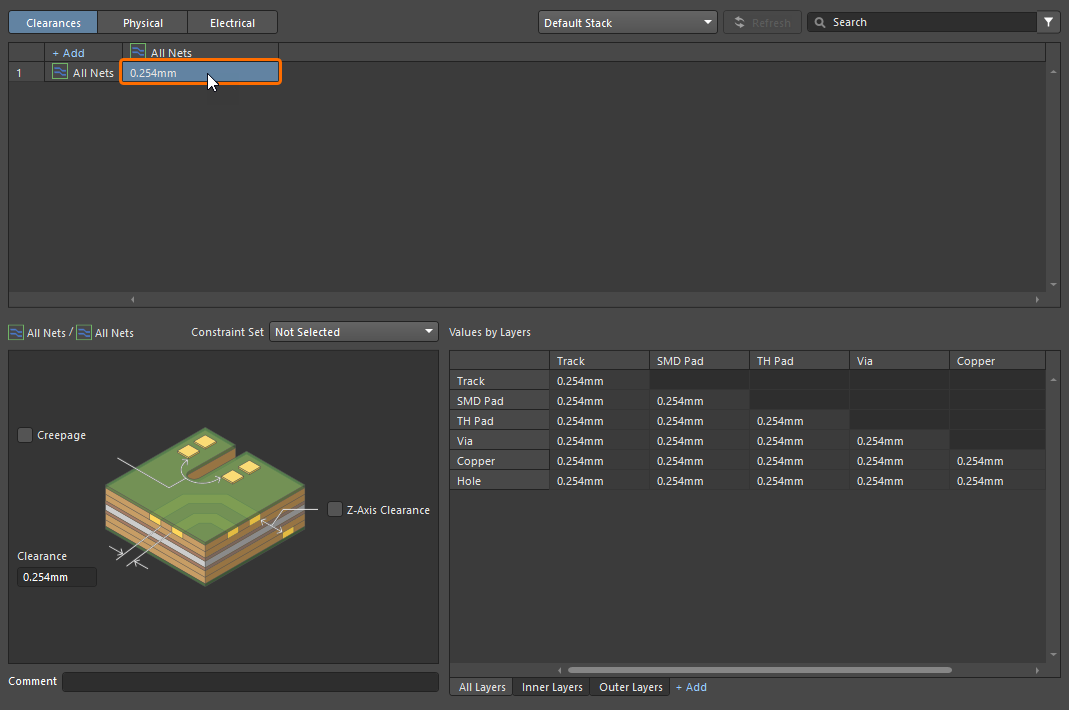Switch to the Electrical tab
The height and width of the screenshot is (710, 1069).
click(x=232, y=22)
